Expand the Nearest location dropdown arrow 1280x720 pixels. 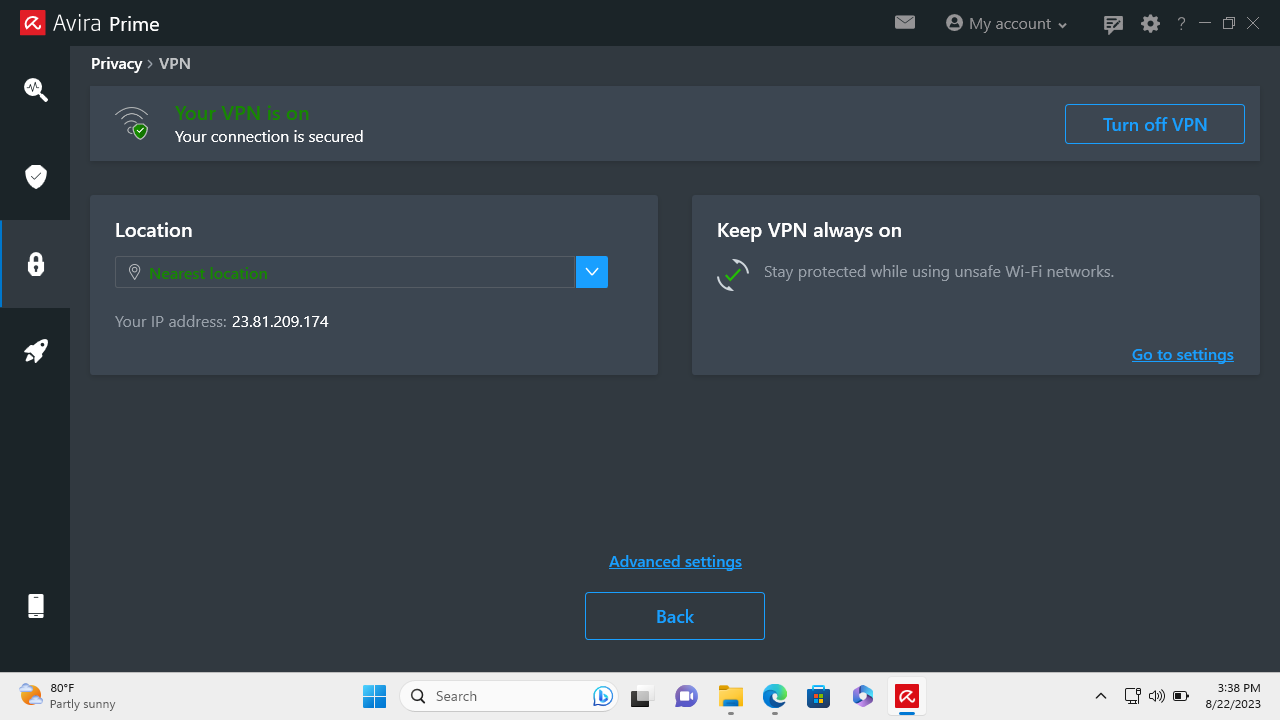coord(592,272)
